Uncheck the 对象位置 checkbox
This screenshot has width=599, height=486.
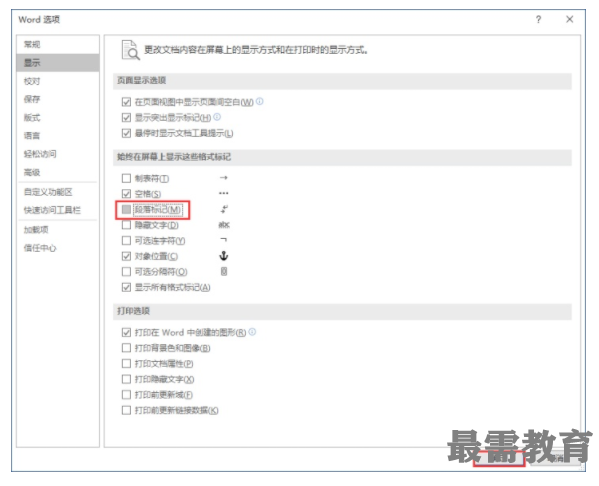[126, 256]
